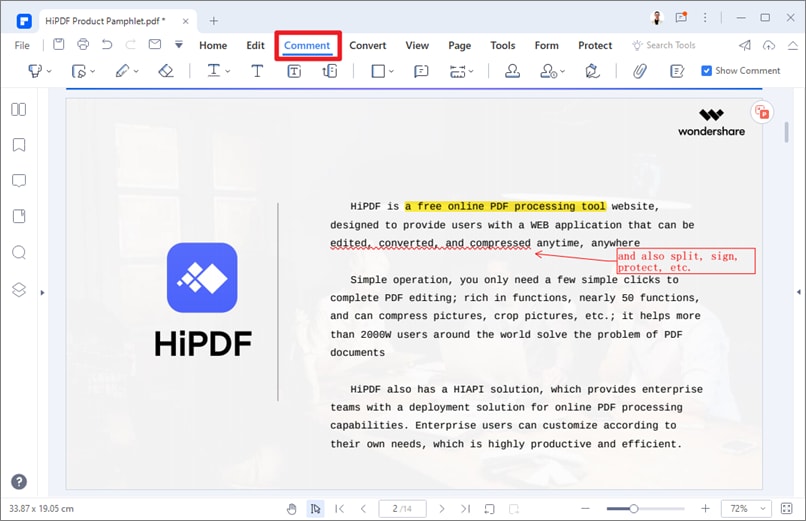Go to the next page
The width and height of the screenshot is (806, 521).
tap(442, 509)
